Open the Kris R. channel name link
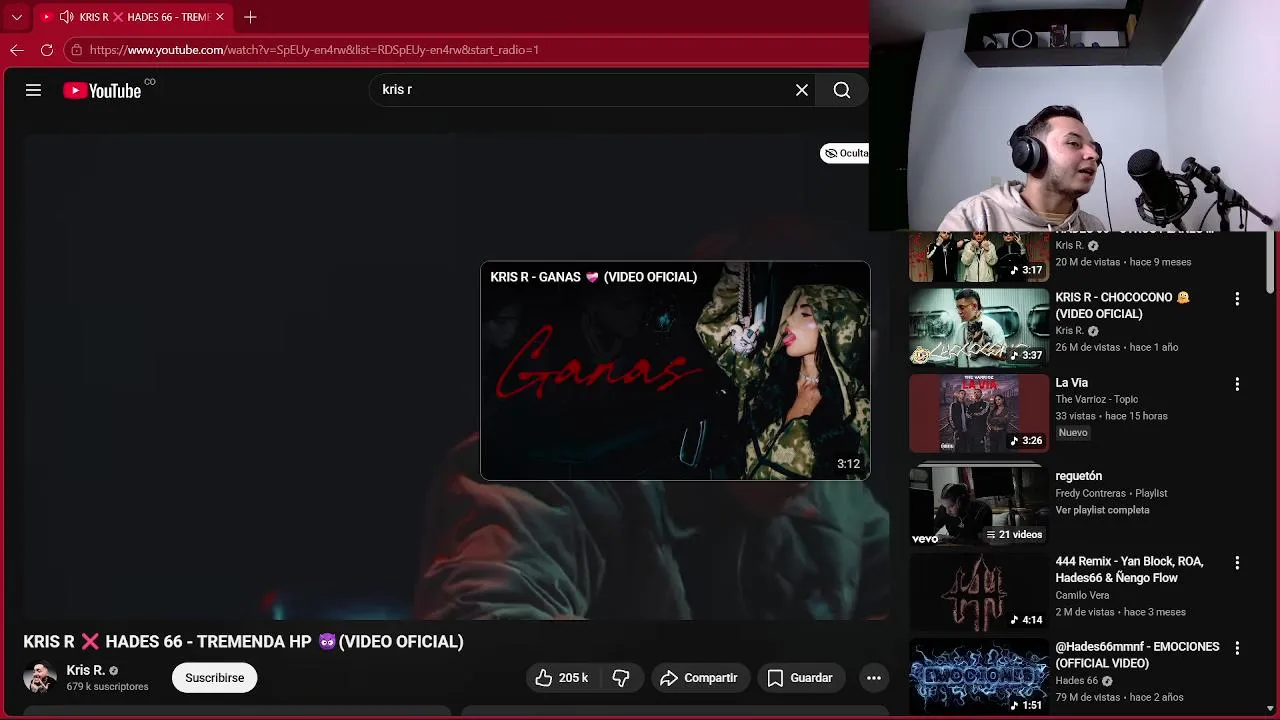1280x720 pixels. [85, 670]
